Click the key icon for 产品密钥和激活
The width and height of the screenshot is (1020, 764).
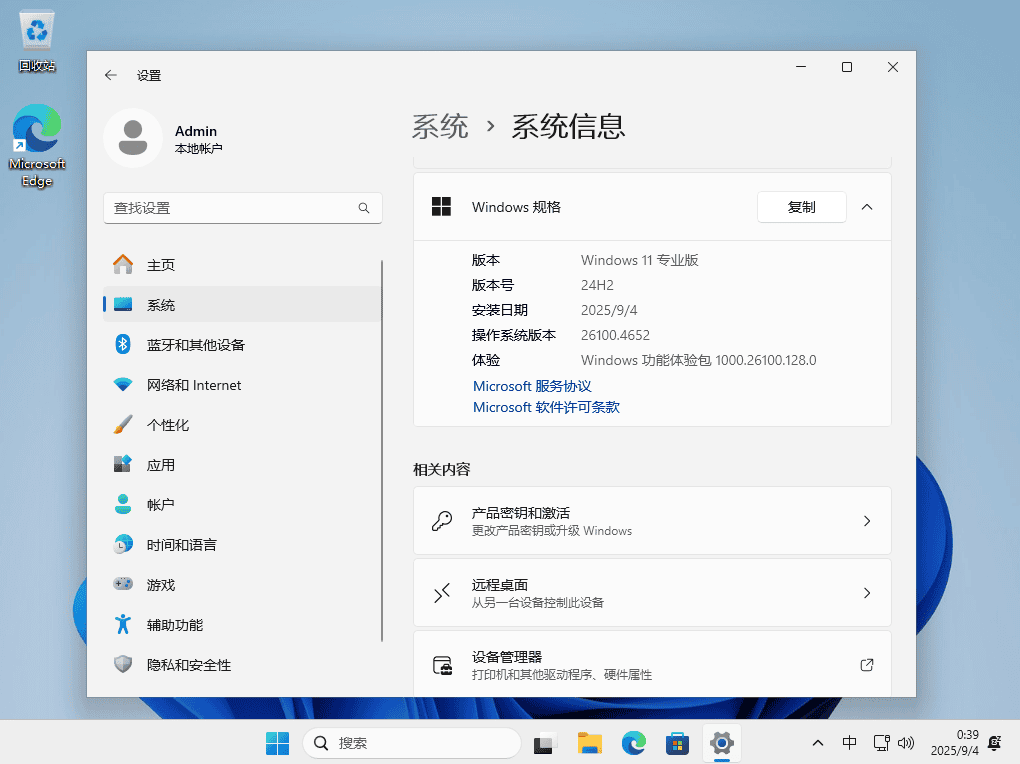(x=442, y=521)
